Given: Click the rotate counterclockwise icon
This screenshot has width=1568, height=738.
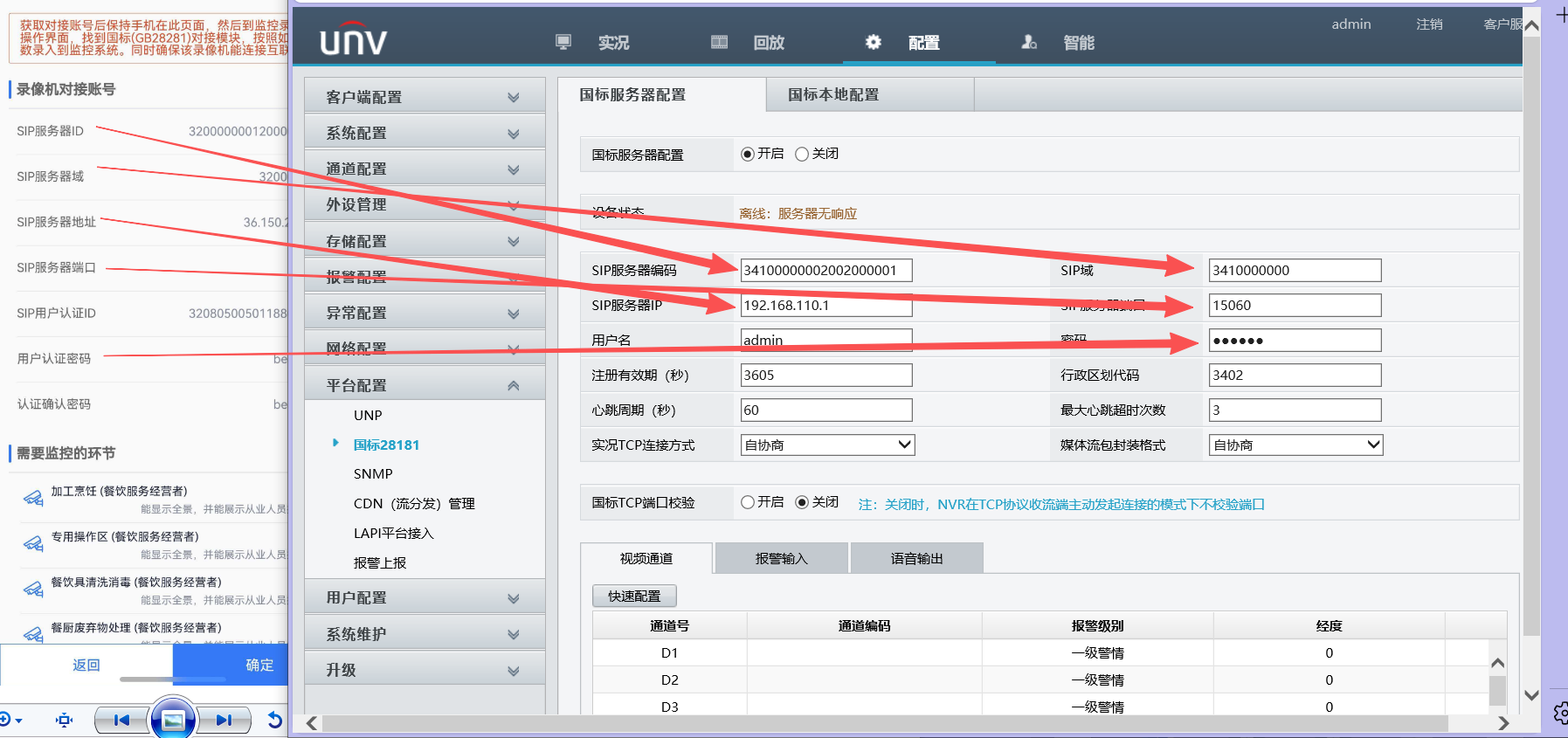Looking at the screenshot, I should click(x=274, y=720).
